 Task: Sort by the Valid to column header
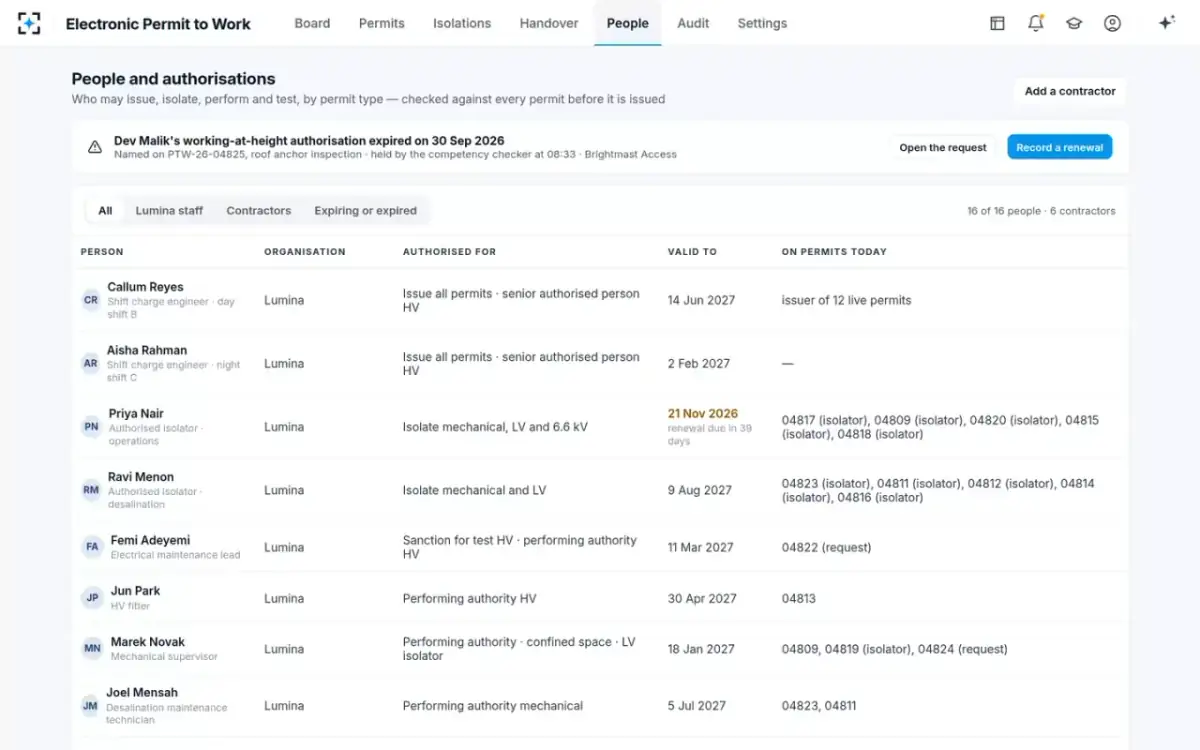(x=692, y=252)
